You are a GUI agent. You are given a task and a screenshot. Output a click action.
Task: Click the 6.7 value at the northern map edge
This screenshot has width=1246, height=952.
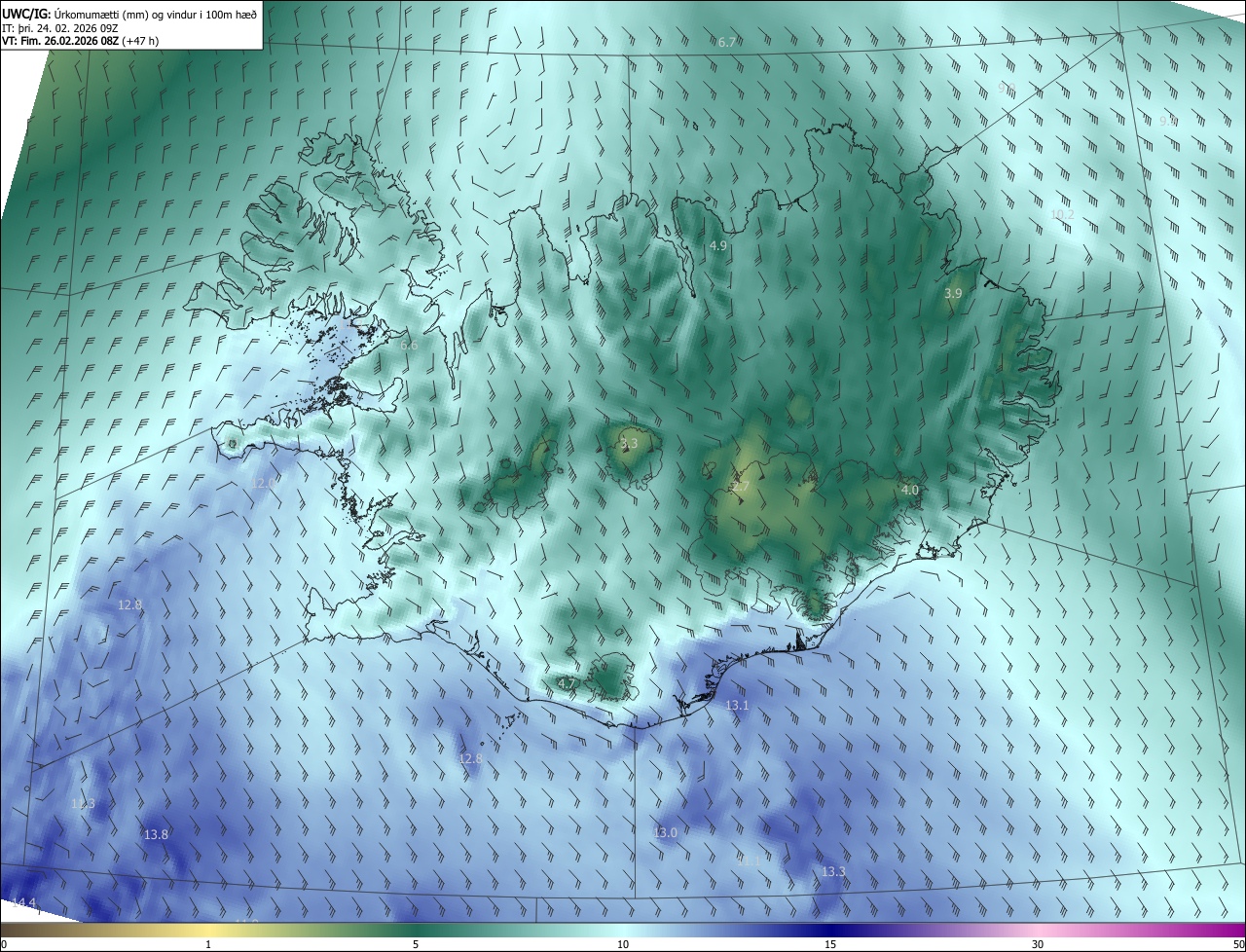tap(726, 43)
